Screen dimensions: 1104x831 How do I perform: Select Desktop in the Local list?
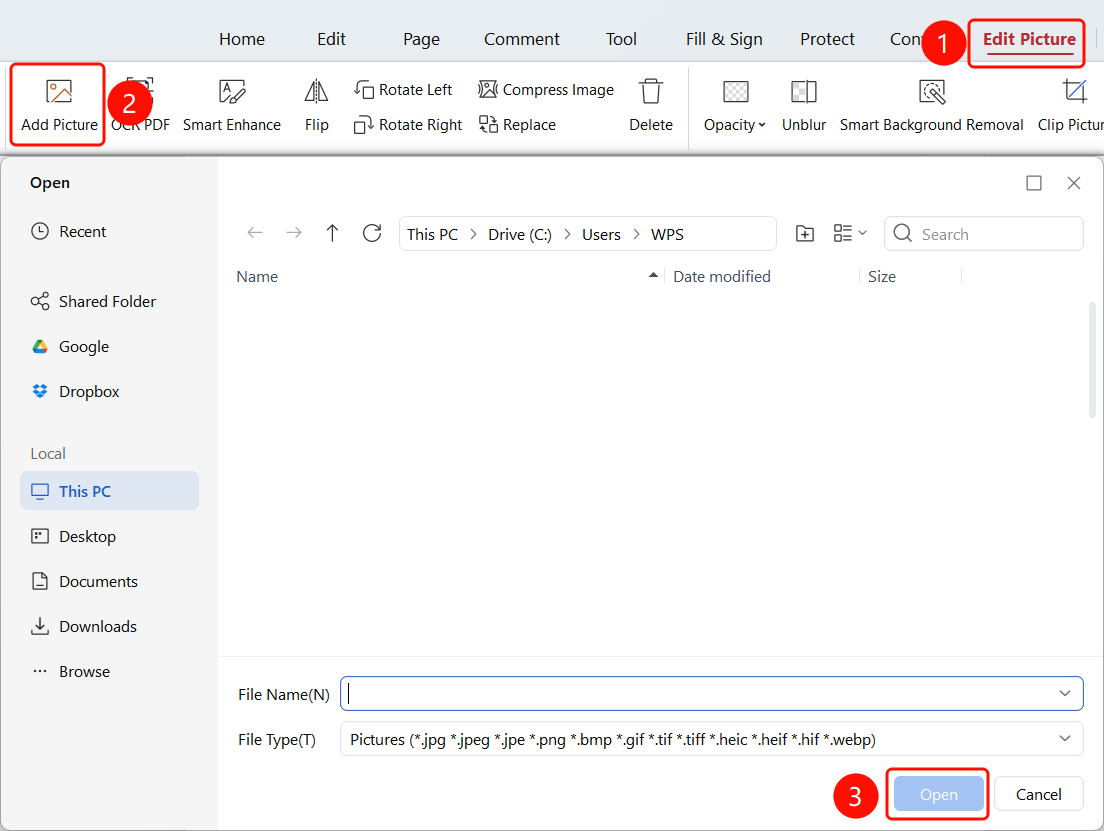pos(73,537)
